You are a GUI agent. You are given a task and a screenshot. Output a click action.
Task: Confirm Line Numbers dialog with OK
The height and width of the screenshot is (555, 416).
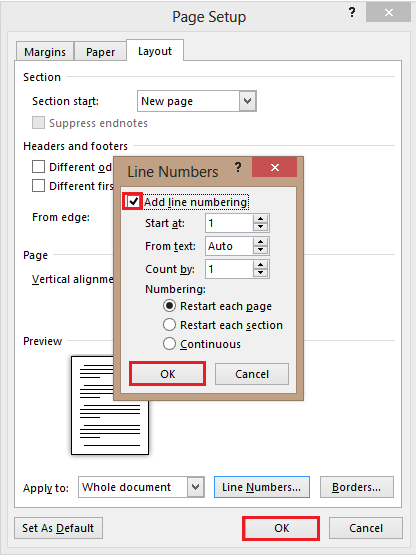coord(167,374)
